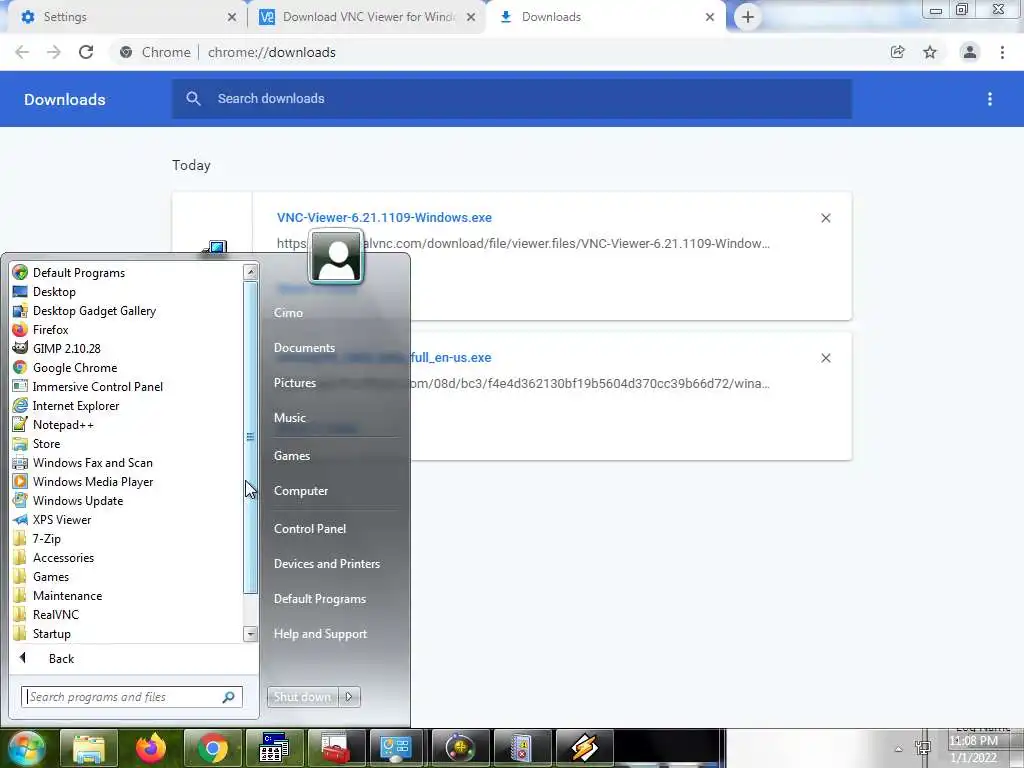Open the shut down options arrow

349,697
